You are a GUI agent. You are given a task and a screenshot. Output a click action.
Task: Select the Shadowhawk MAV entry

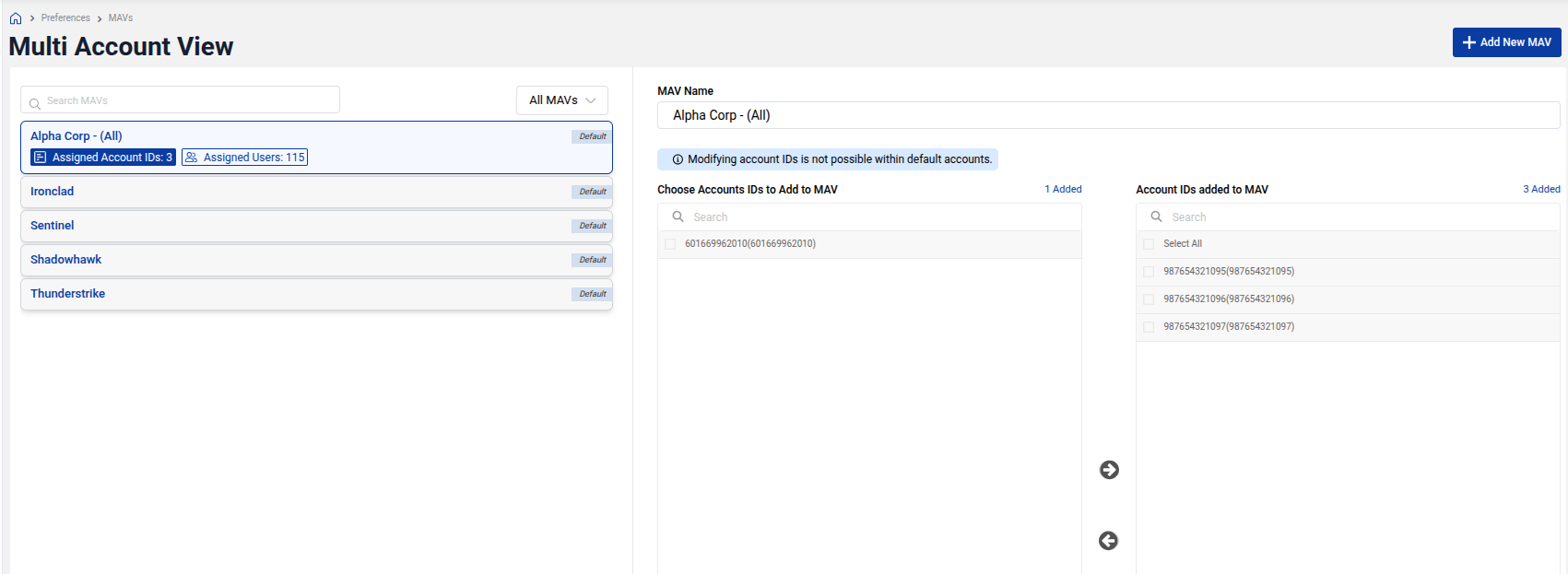click(x=66, y=260)
